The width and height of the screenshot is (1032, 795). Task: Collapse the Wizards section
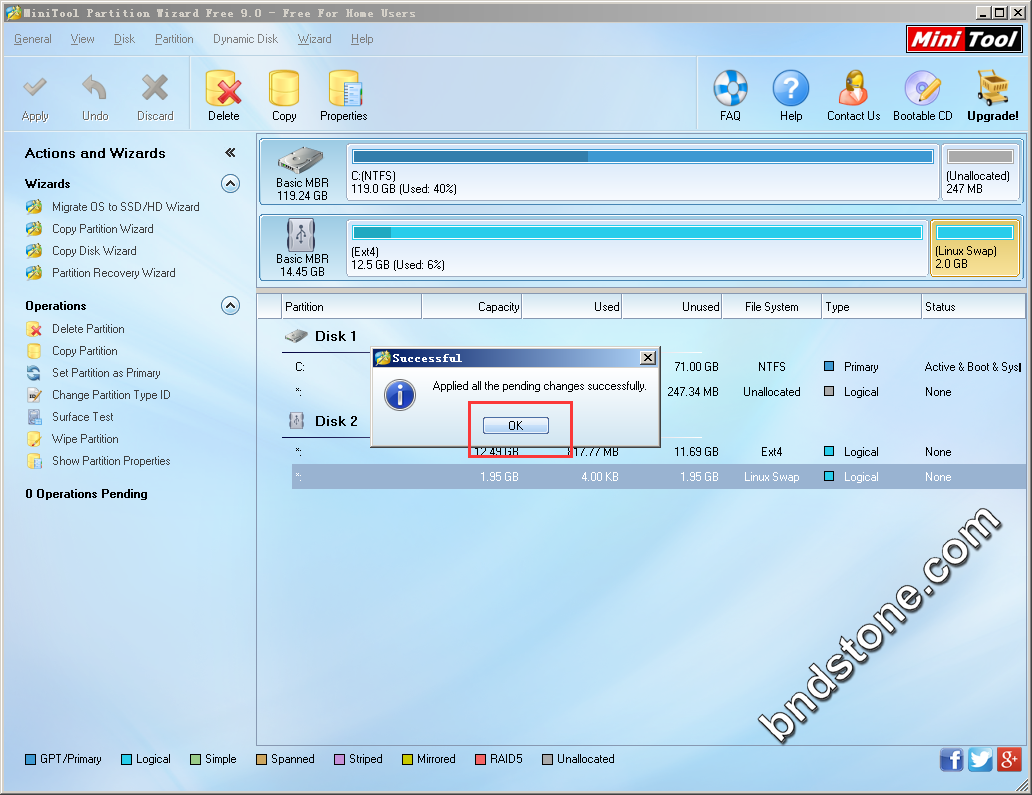pyautogui.click(x=230, y=184)
